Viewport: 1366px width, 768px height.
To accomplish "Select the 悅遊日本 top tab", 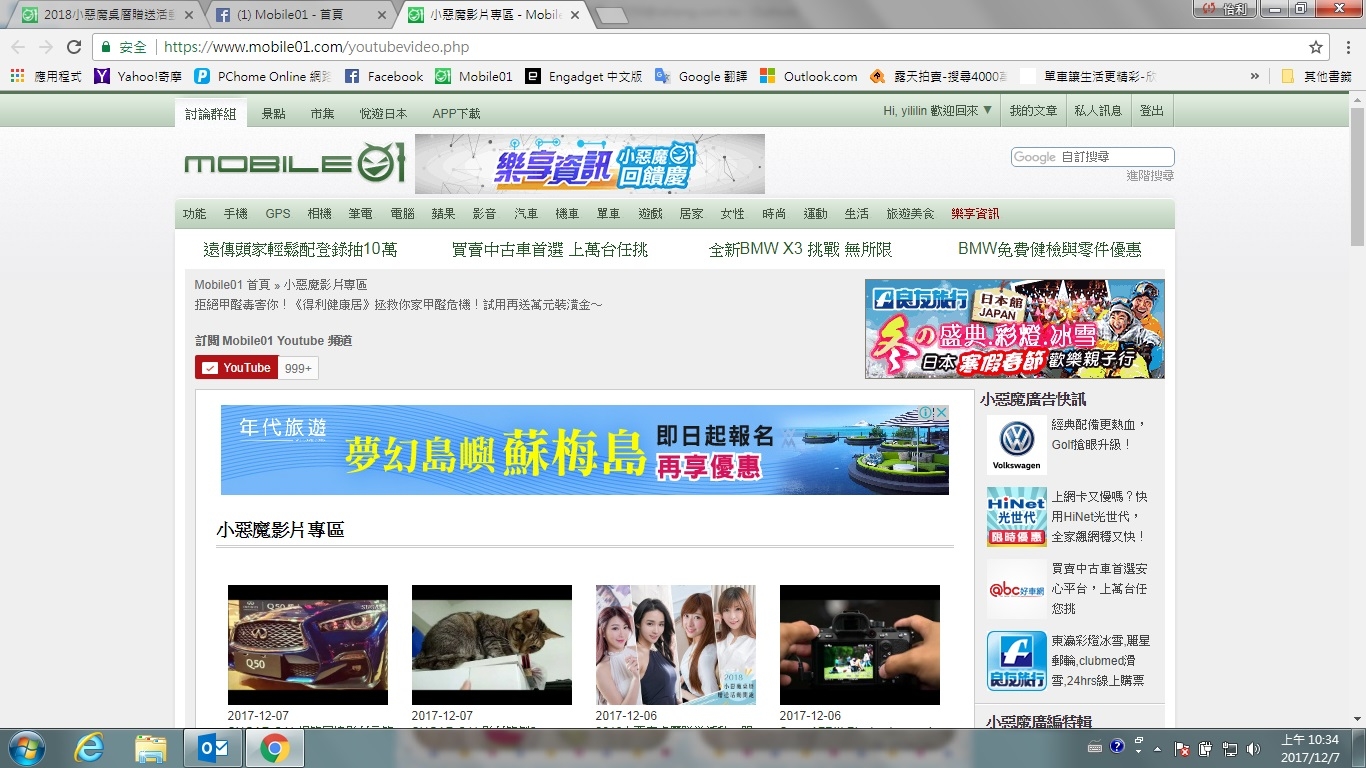I will click(384, 113).
